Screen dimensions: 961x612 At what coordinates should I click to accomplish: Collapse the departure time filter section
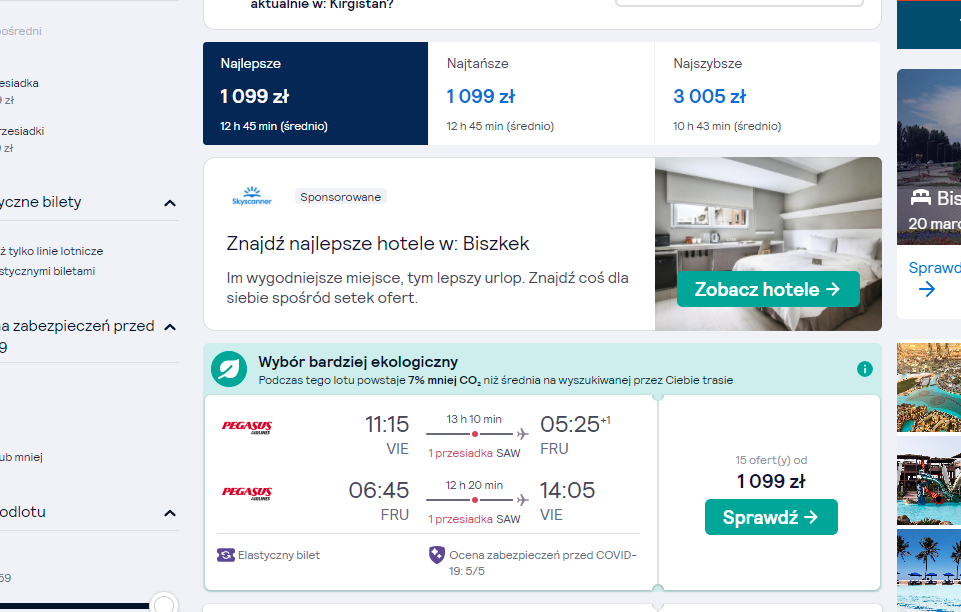(x=170, y=513)
